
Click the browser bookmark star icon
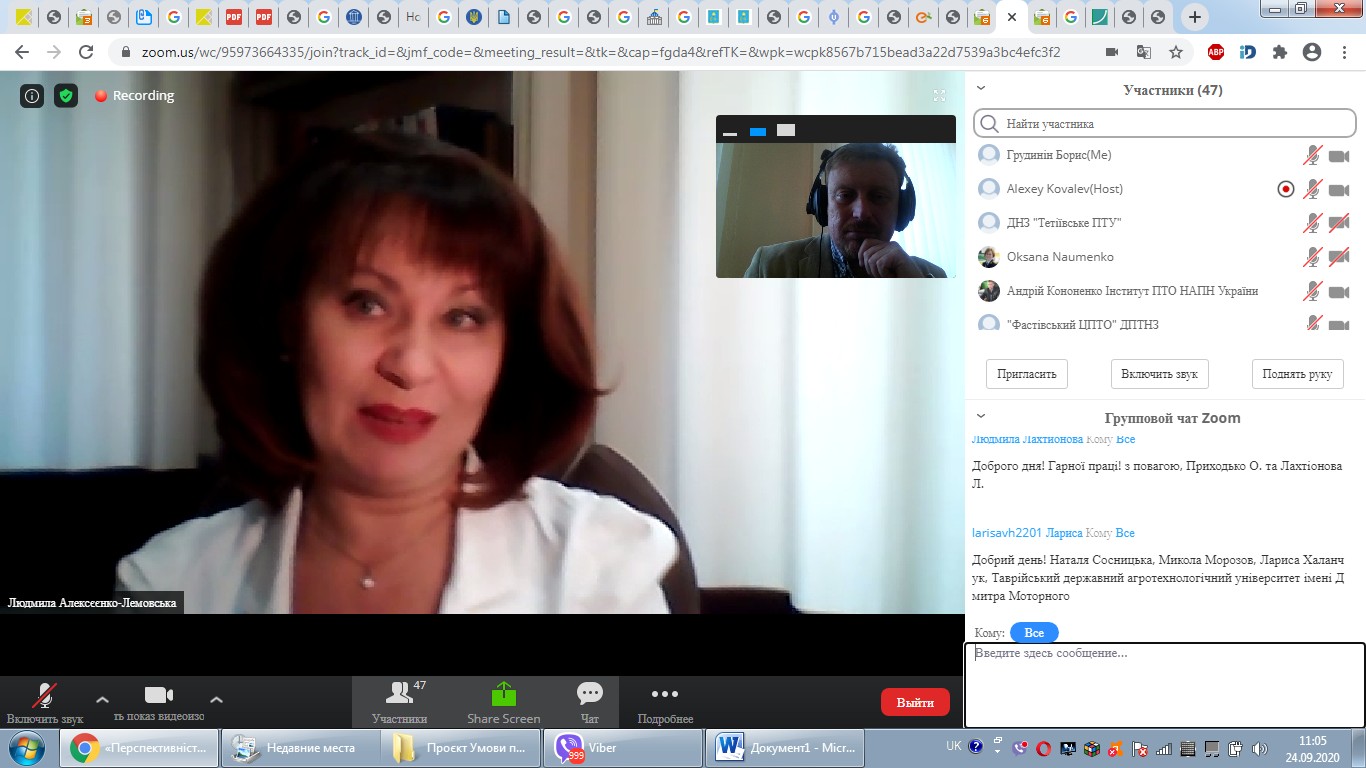coord(1176,52)
